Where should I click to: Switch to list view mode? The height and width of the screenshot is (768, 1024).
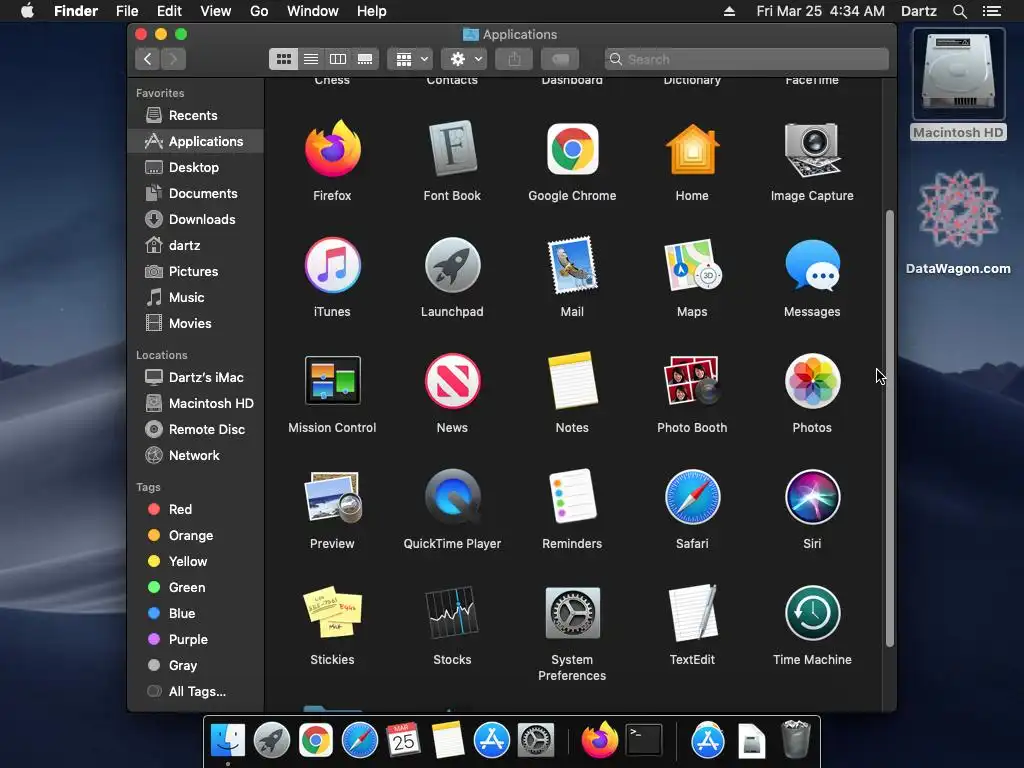tap(311, 59)
